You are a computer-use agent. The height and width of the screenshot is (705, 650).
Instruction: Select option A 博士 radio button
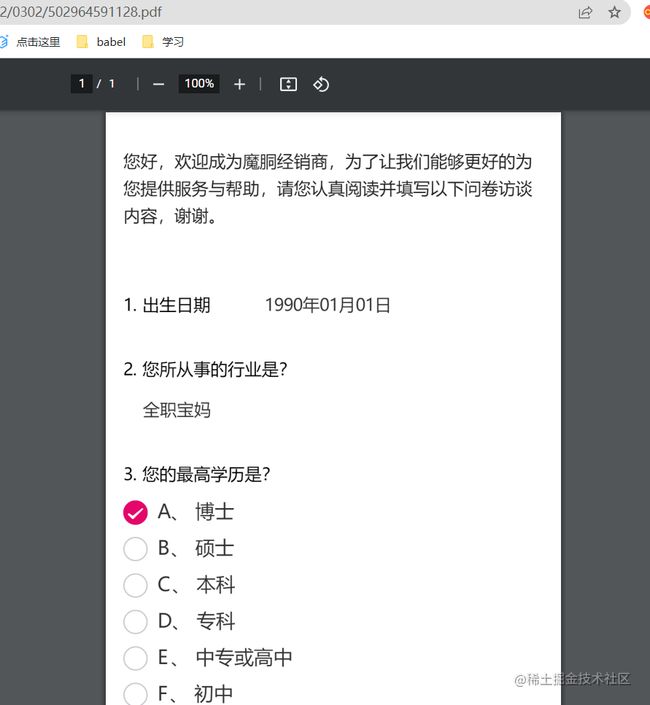point(135,512)
